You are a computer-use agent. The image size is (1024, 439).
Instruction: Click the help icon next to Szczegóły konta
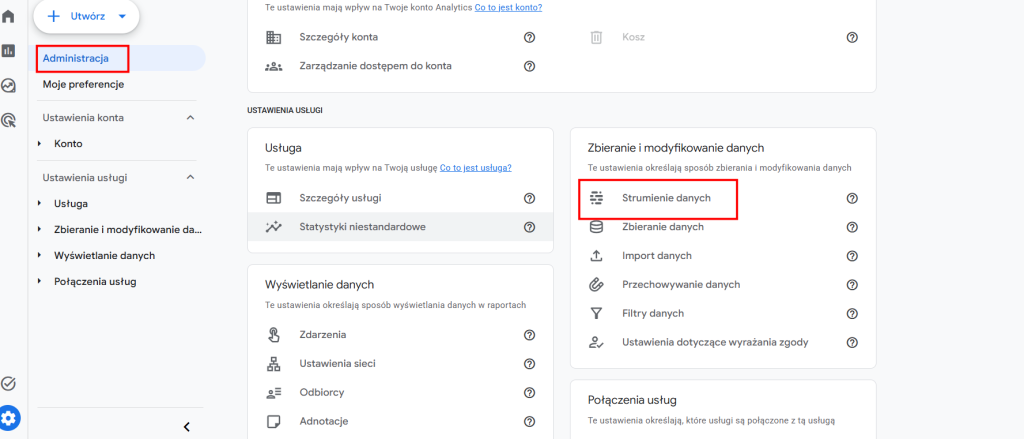tap(530, 37)
